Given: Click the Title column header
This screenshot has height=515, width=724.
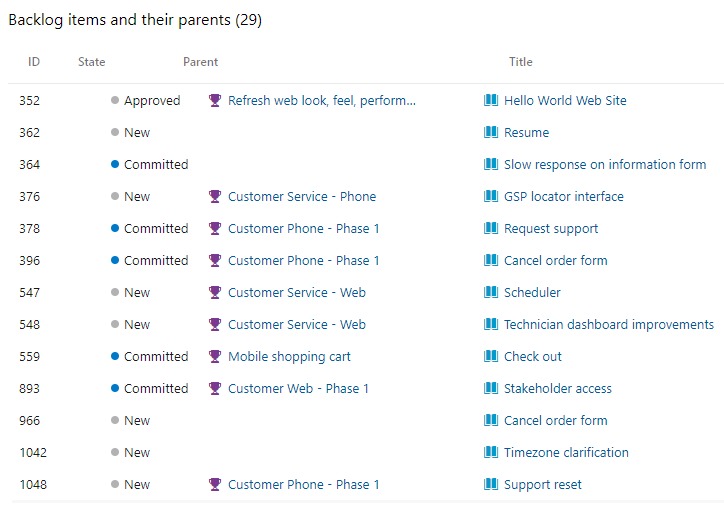Looking at the screenshot, I should tap(520, 62).
